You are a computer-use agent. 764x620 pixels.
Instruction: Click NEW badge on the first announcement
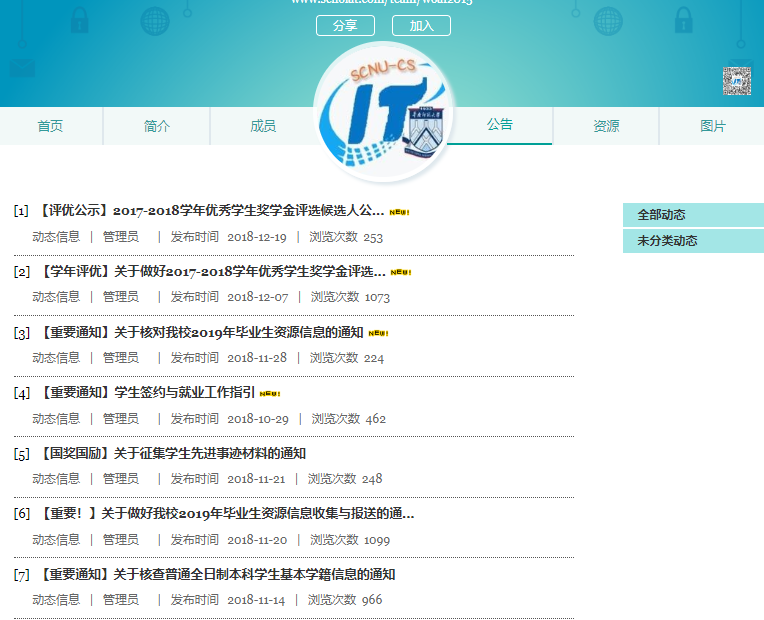pyautogui.click(x=399, y=212)
